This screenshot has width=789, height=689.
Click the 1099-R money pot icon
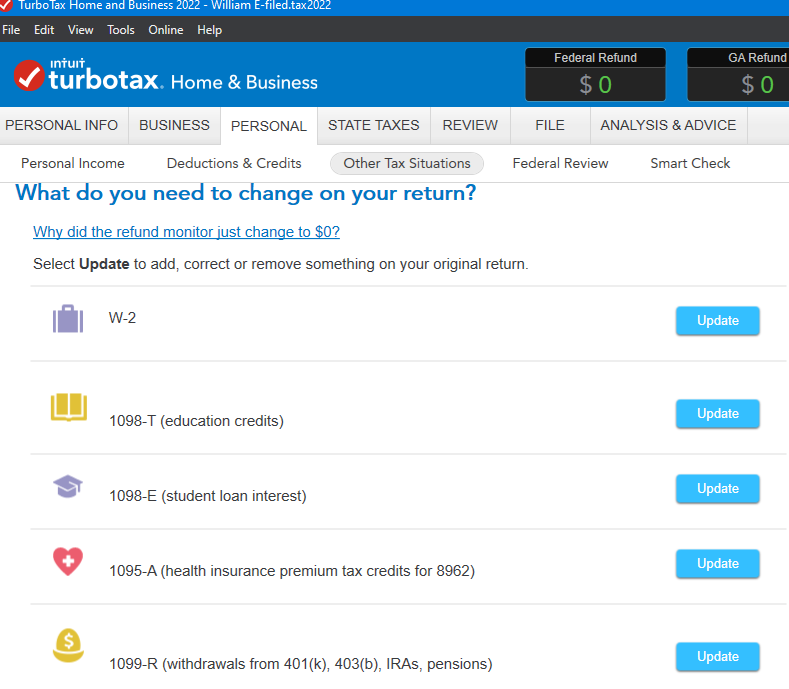click(68, 645)
